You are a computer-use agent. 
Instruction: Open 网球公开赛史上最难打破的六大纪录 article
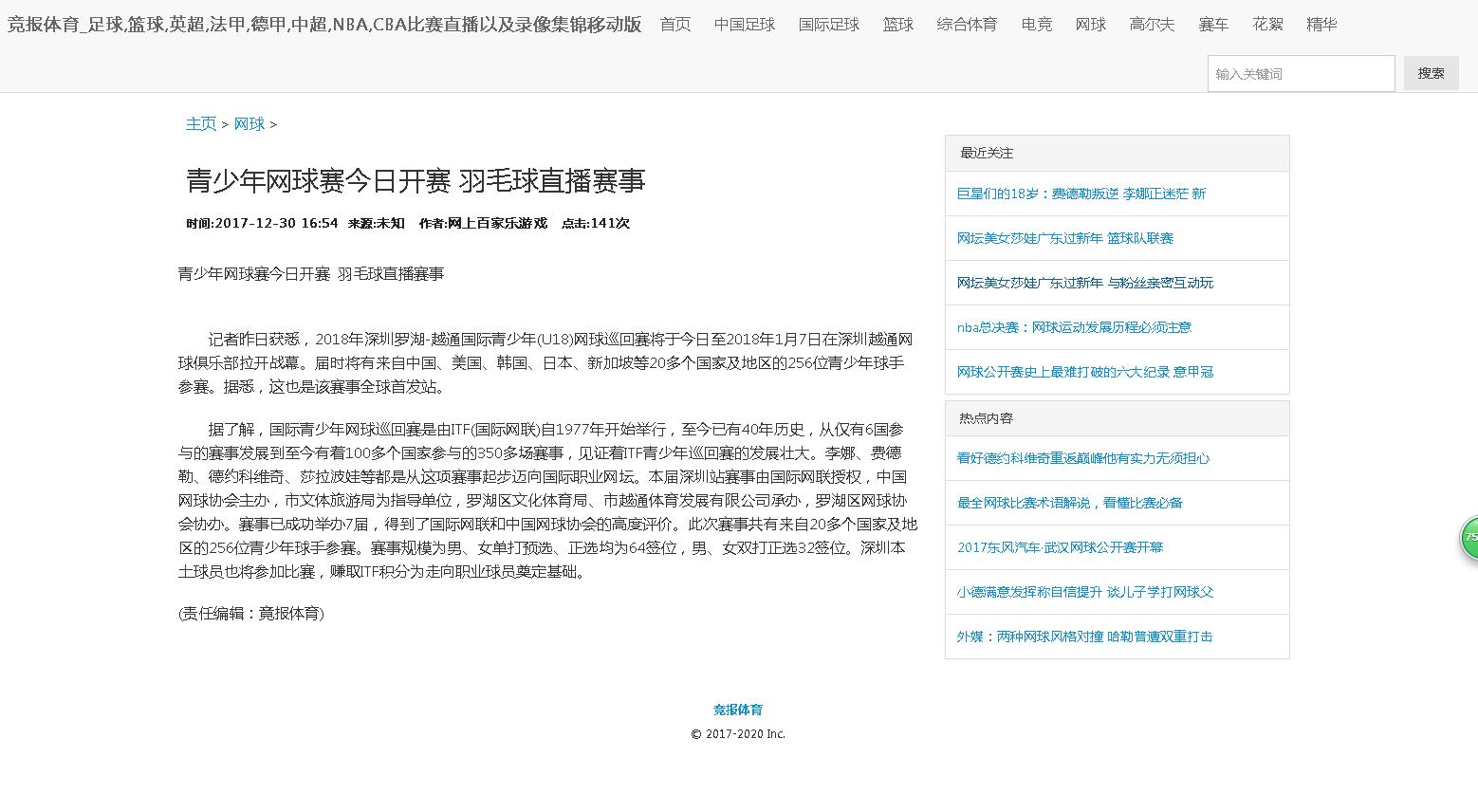(x=1084, y=372)
